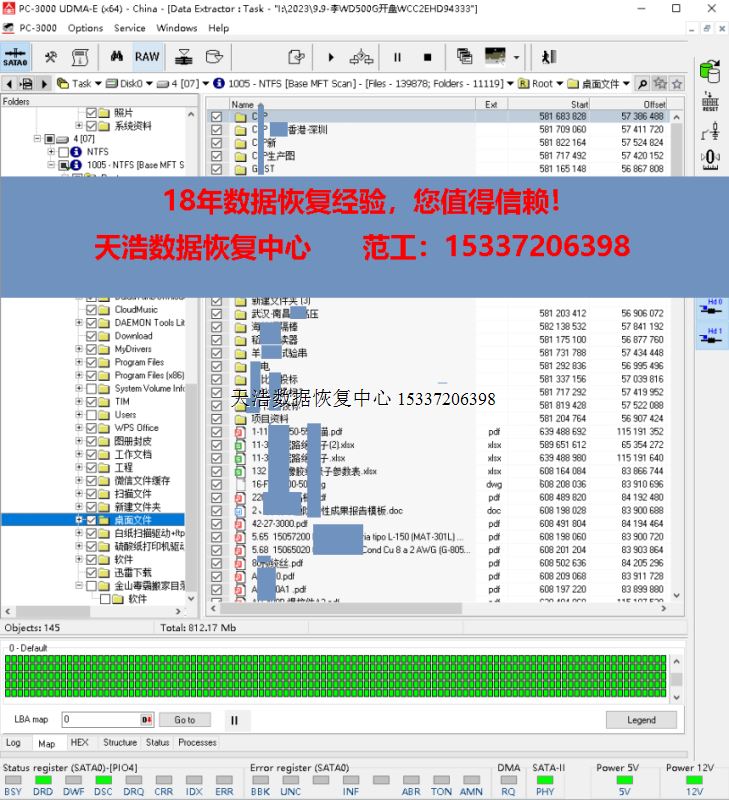Sort by the Name column header
Screen dimensions: 729x800
[x=352, y=104]
